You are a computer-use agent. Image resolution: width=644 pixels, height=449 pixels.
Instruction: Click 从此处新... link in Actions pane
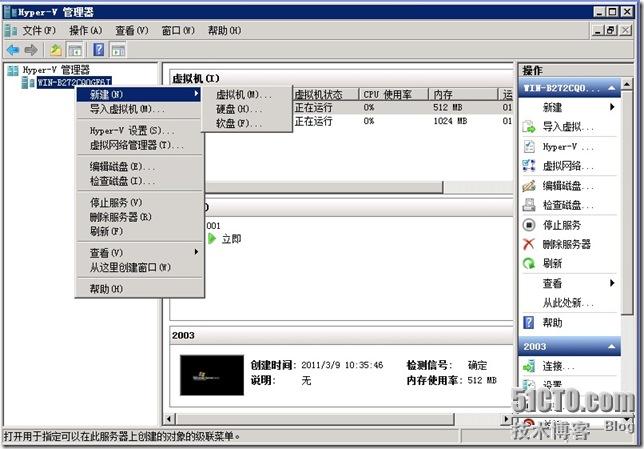568,303
